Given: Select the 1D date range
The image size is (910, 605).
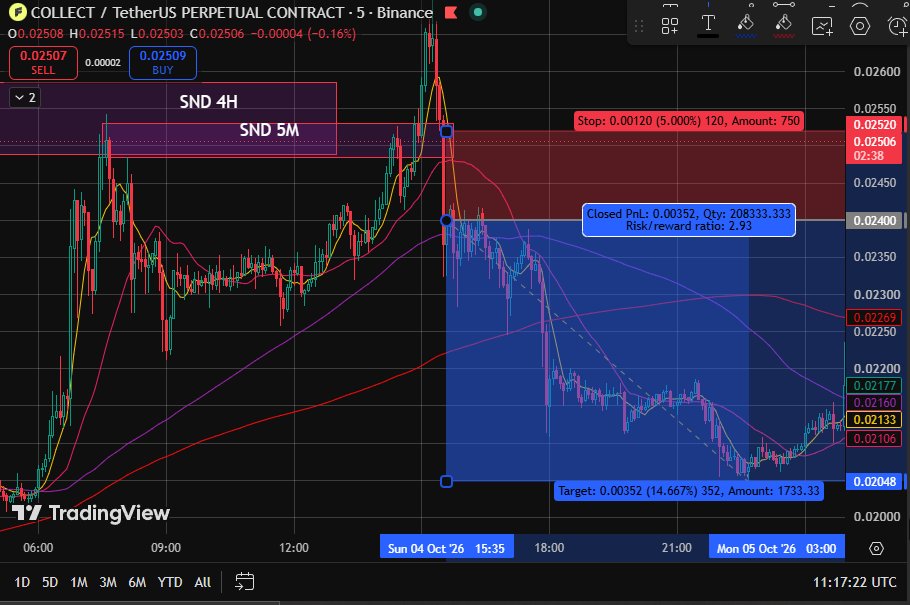Looking at the screenshot, I should [x=22, y=582].
